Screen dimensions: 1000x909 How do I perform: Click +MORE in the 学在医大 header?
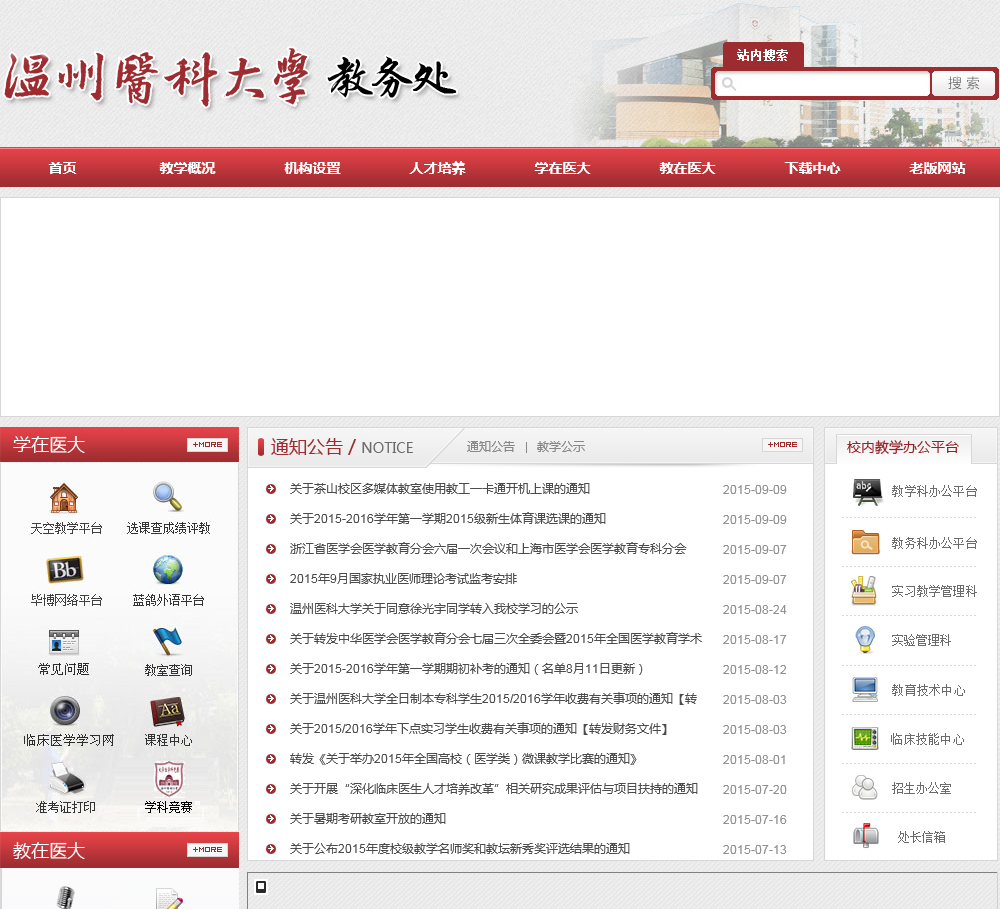click(x=207, y=445)
